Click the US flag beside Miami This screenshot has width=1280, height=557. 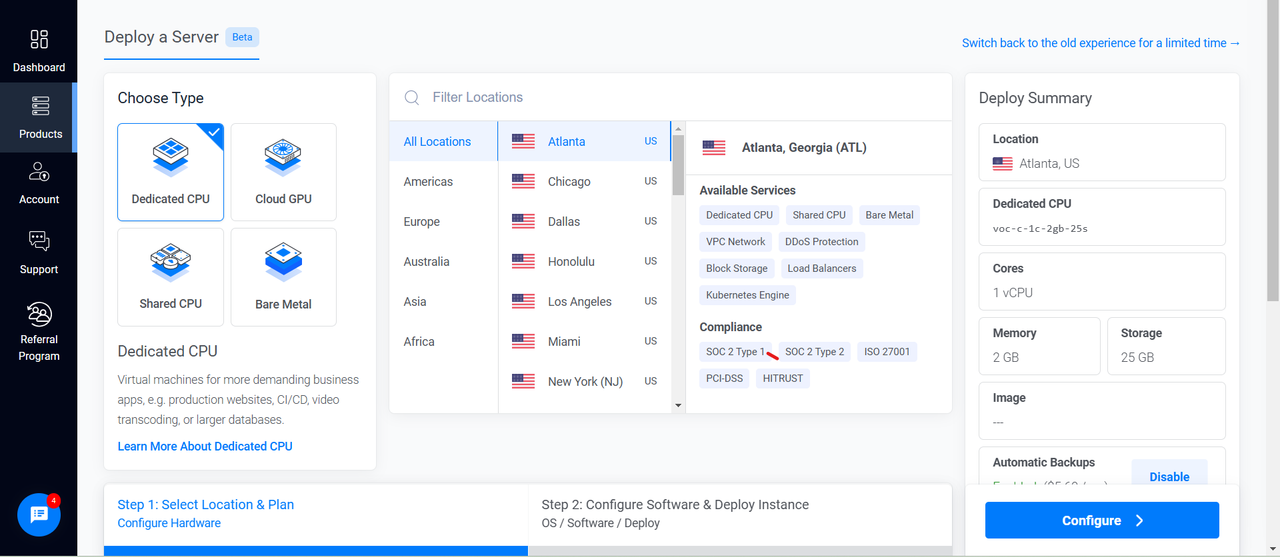click(523, 342)
